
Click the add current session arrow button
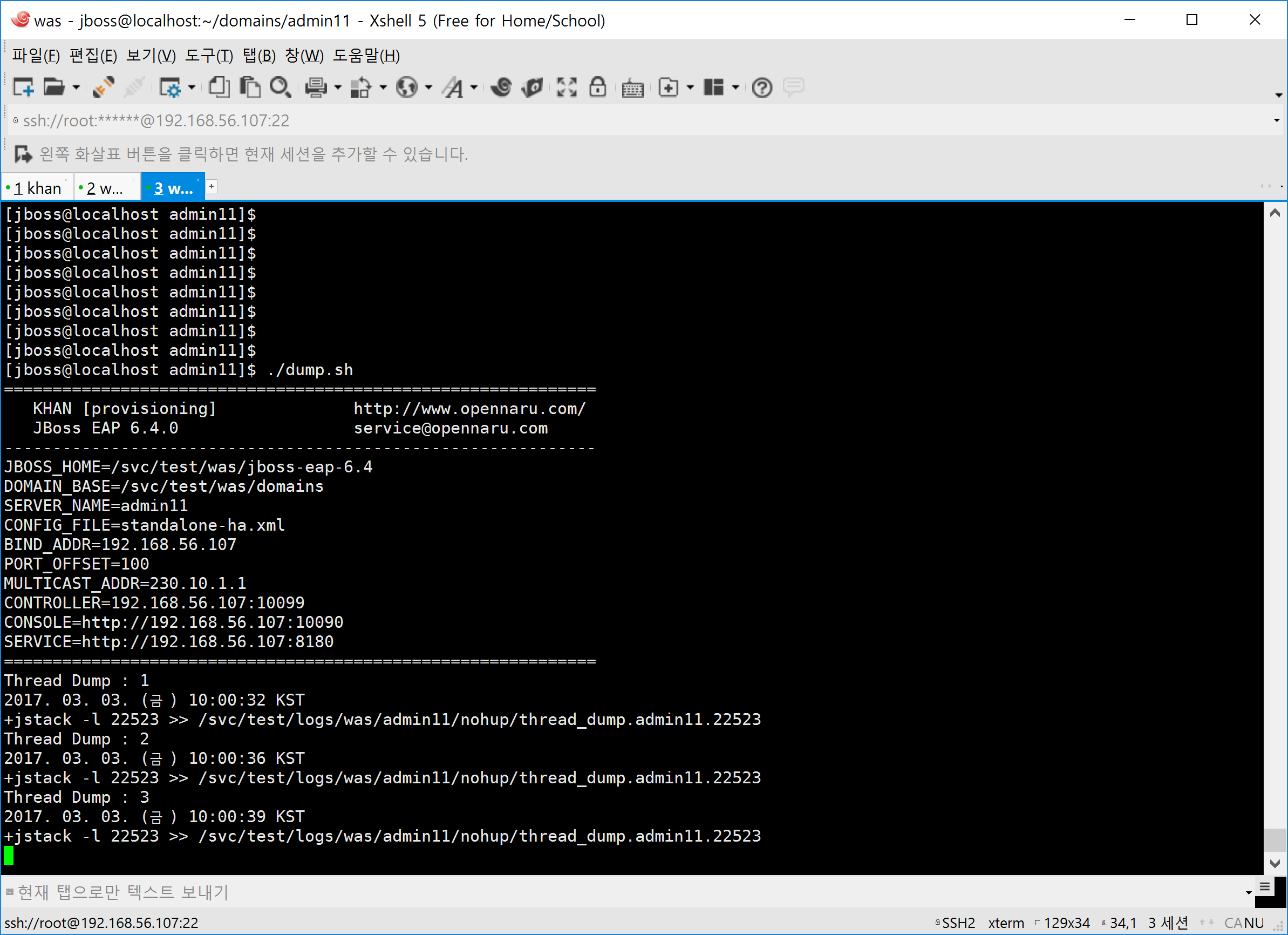tap(23, 154)
